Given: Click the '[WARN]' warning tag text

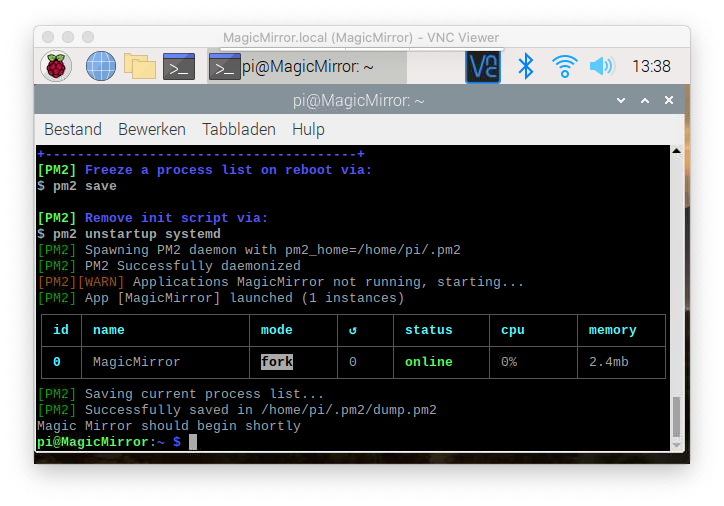Looking at the screenshot, I should pyautogui.click(x=101, y=282).
